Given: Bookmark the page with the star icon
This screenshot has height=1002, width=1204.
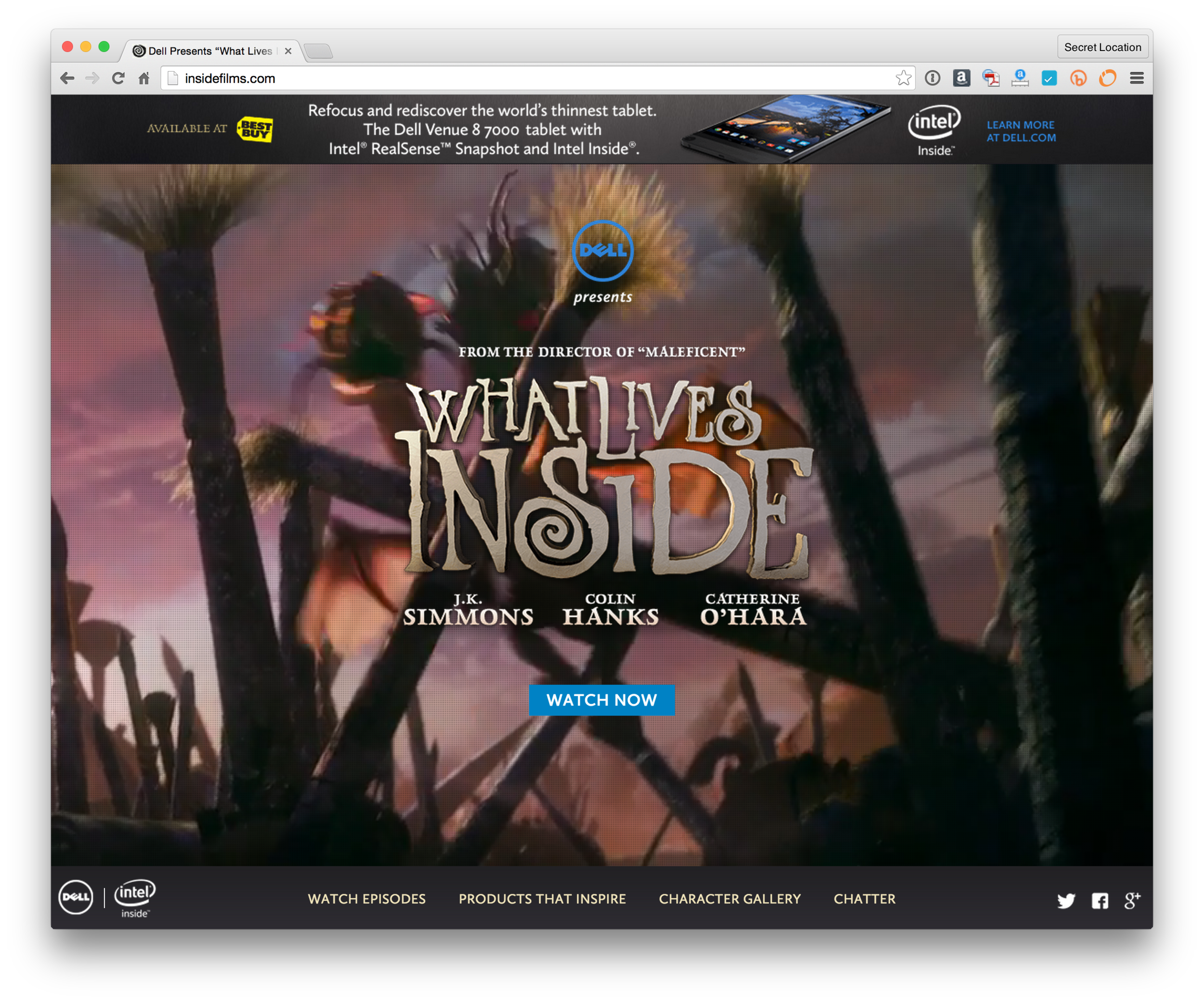Looking at the screenshot, I should pyautogui.click(x=903, y=78).
